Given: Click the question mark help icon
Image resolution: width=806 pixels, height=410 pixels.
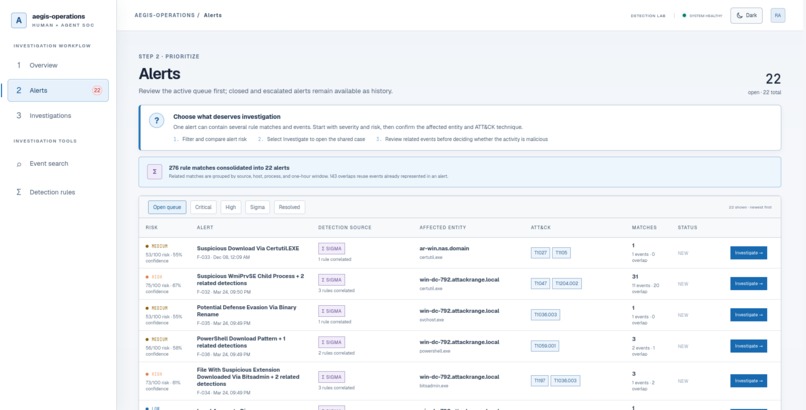Looking at the screenshot, I should tap(156, 121).
